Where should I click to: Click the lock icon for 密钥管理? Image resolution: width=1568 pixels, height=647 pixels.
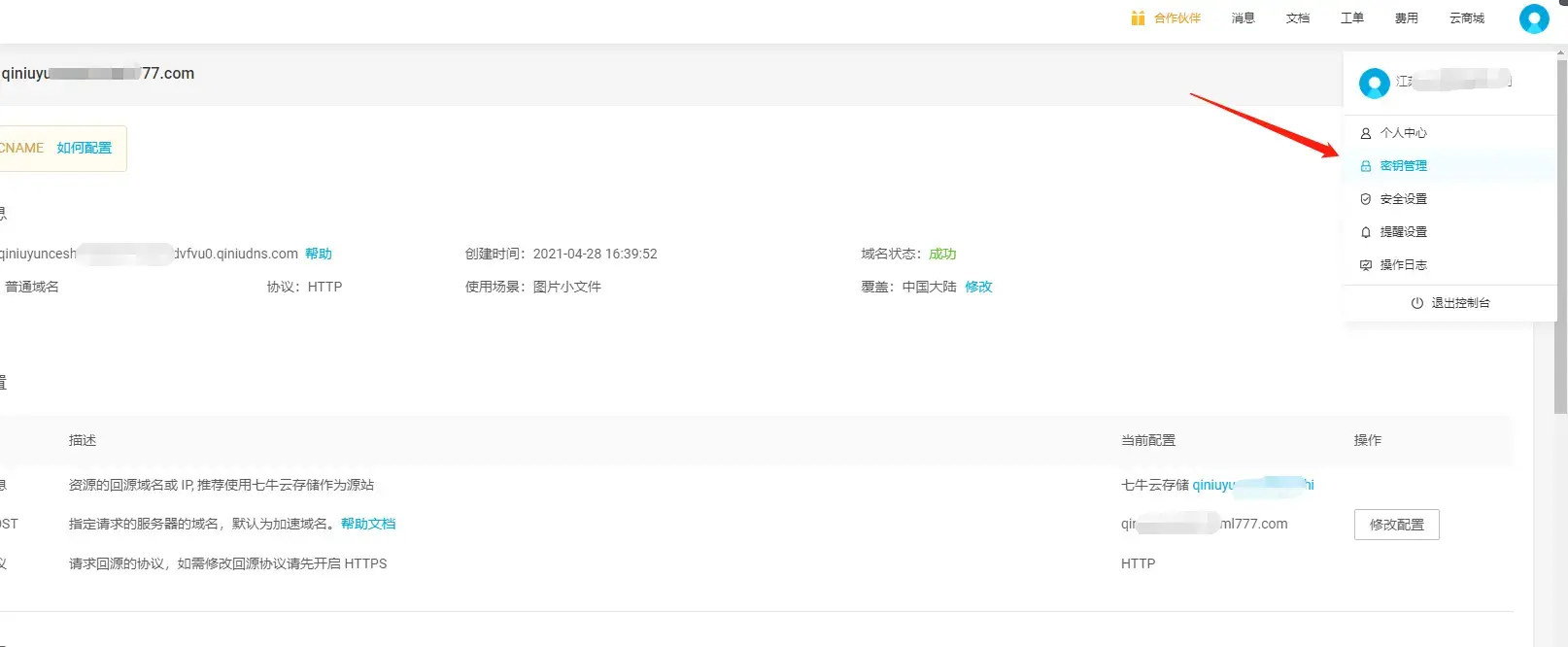tap(1365, 166)
